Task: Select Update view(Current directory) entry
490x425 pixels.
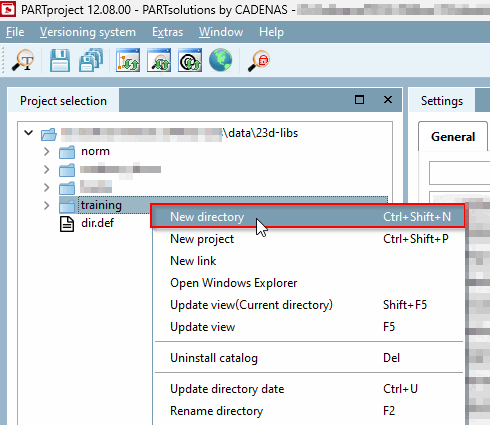Action: (x=309, y=305)
